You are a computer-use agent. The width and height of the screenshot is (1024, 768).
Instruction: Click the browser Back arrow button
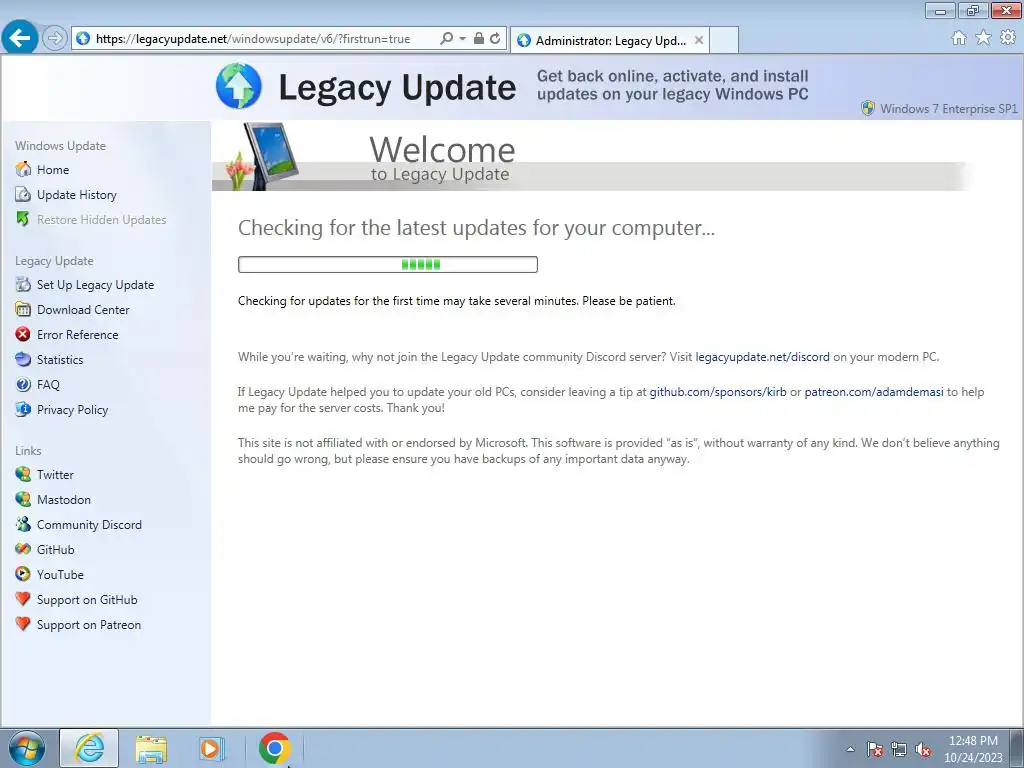pyautogui.click(x=20, y=38)
